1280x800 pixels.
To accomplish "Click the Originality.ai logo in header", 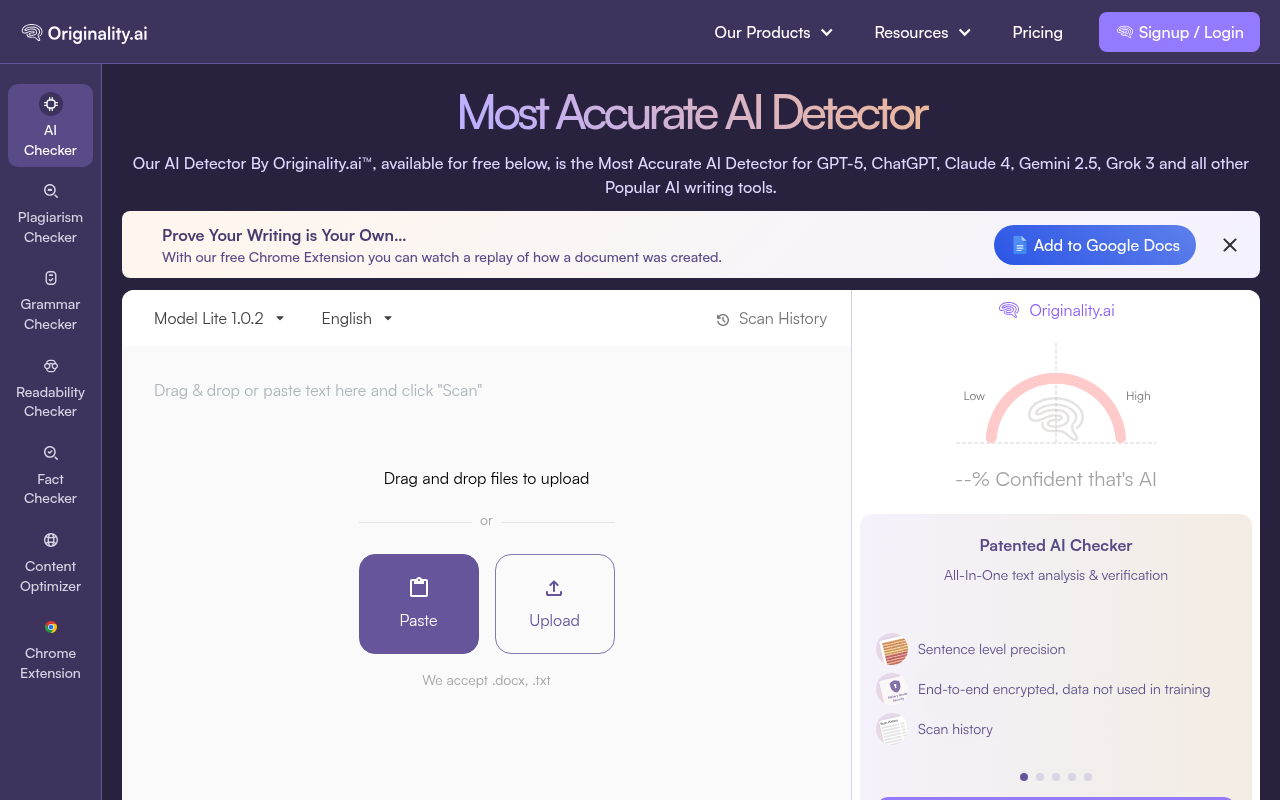I will [x=84, y=32].
